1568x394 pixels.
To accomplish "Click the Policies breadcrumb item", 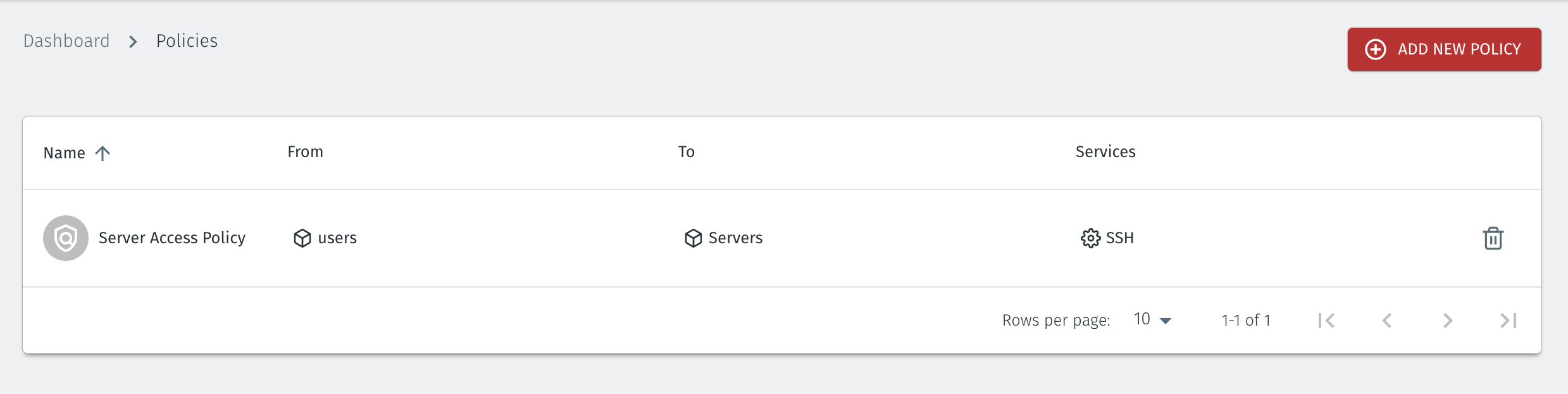I will pyautogui.click(x=187, y=41).
